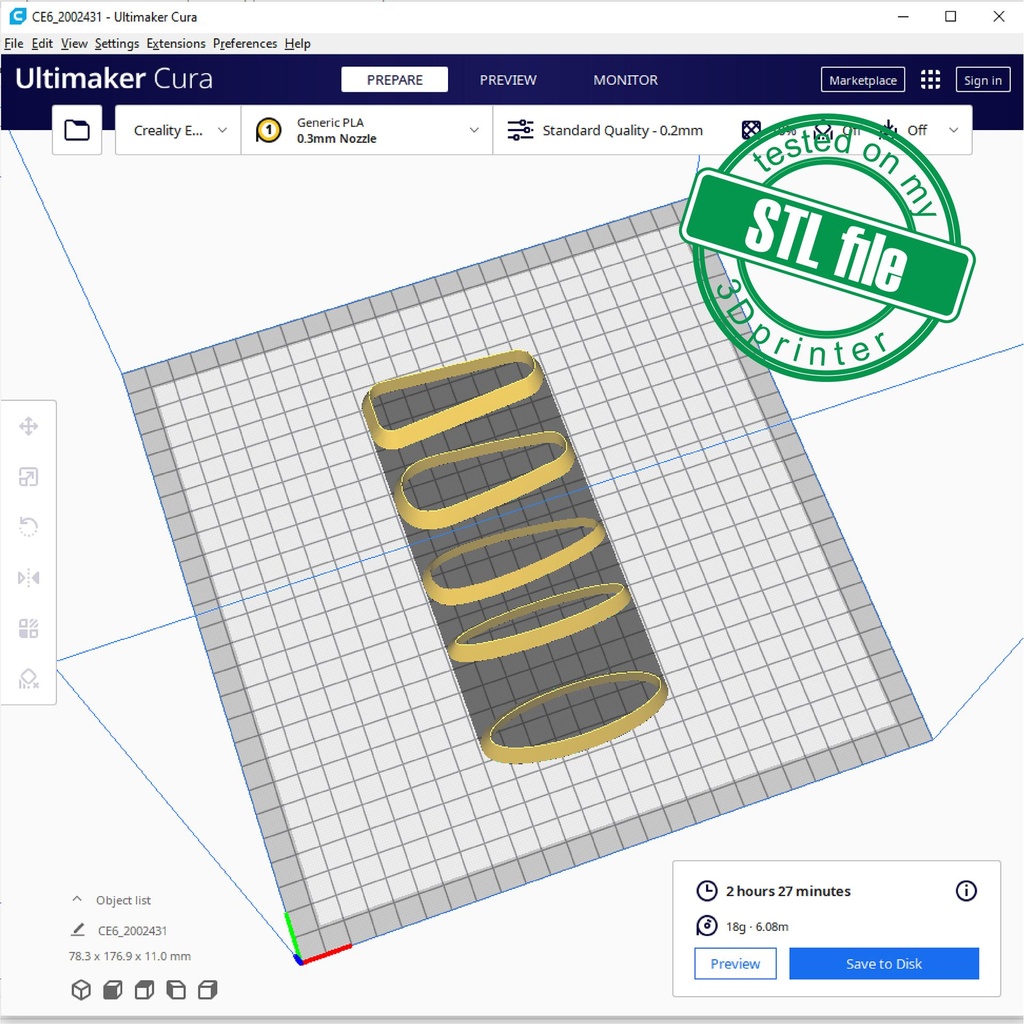Select the Move tool
Viewport: 1024px width, 1024px height.
pos(28,427)
